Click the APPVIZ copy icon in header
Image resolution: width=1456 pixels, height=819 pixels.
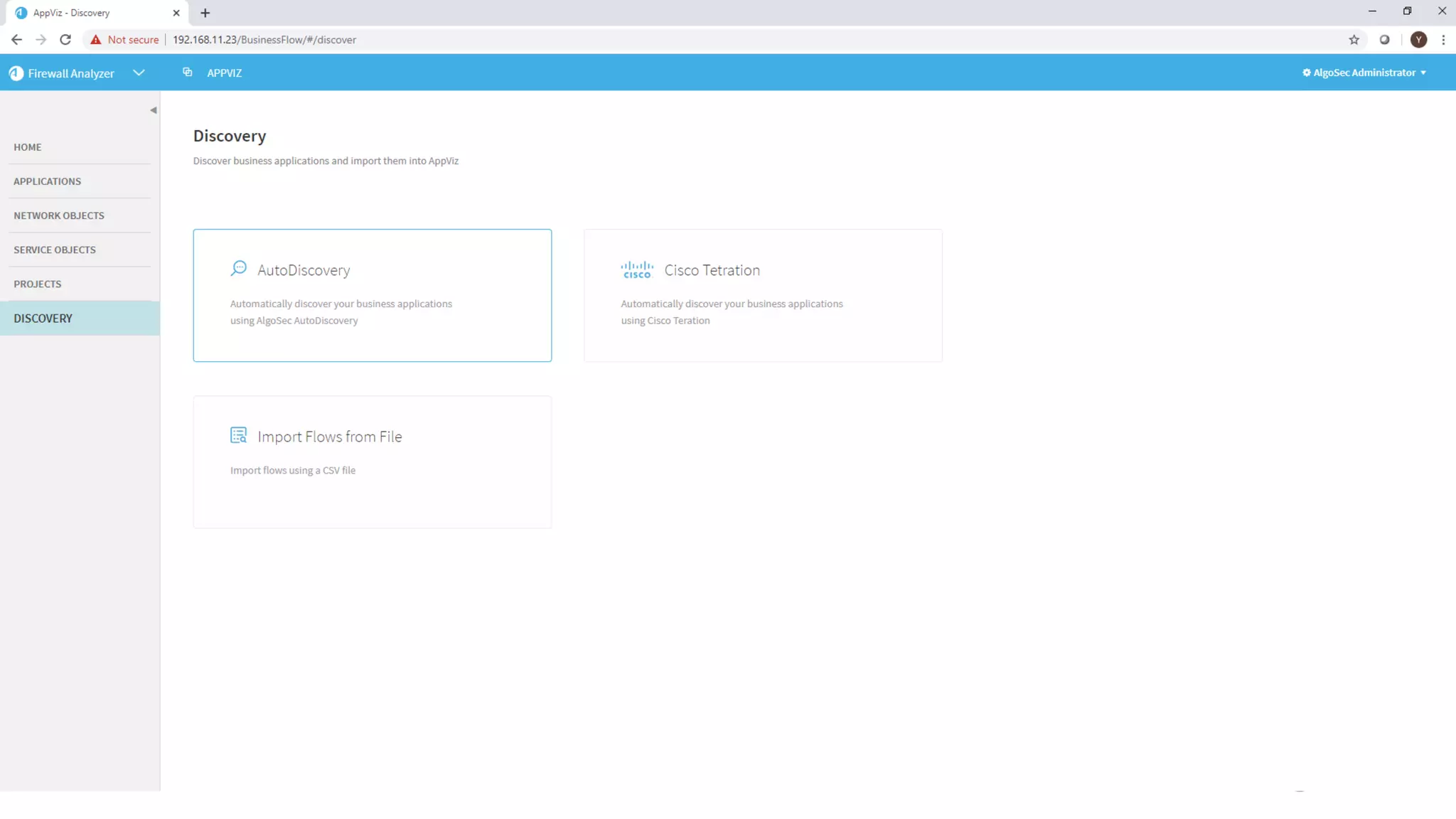[x=187, y=73]
